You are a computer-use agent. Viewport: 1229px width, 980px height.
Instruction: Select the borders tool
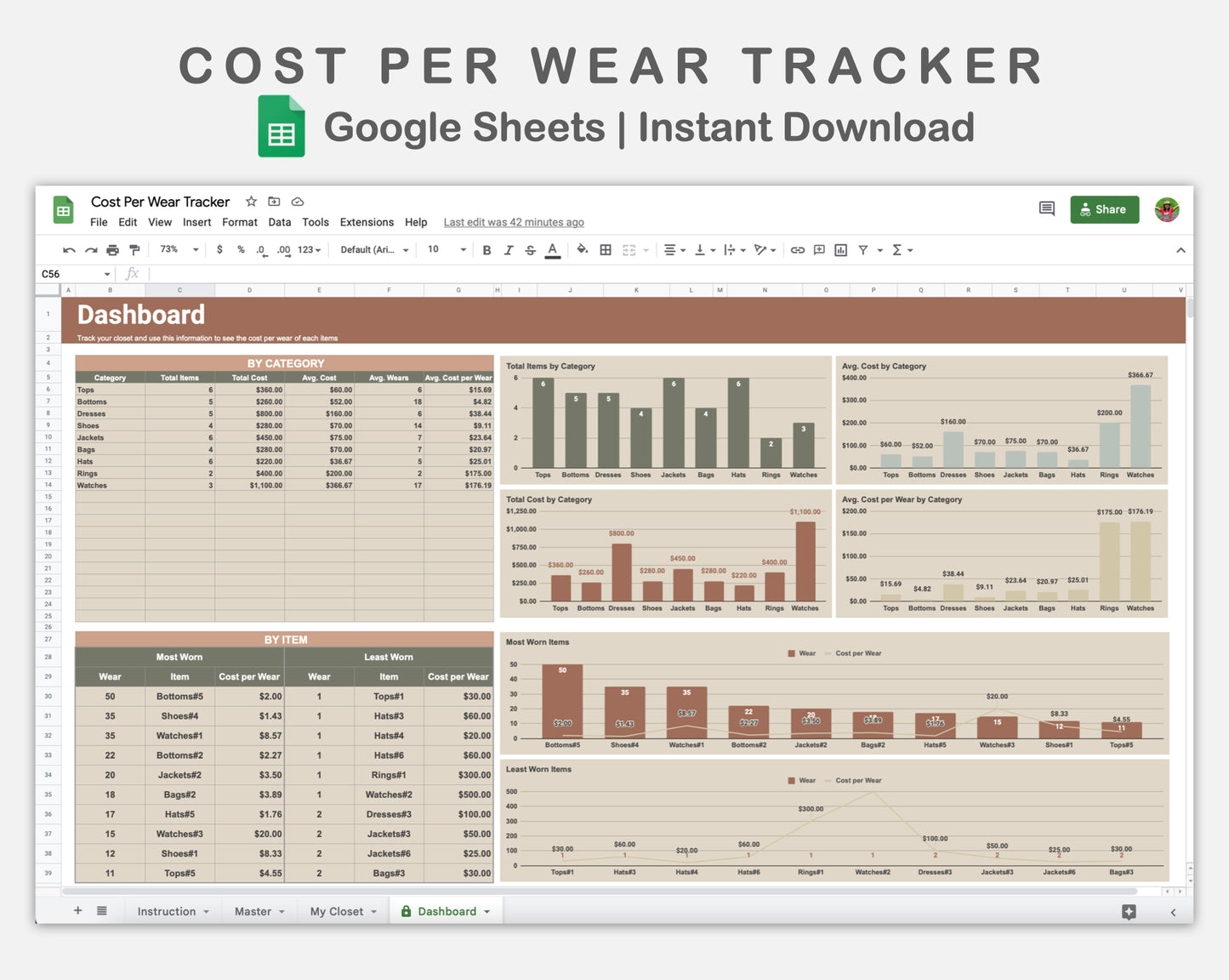(x=606, y=249)
